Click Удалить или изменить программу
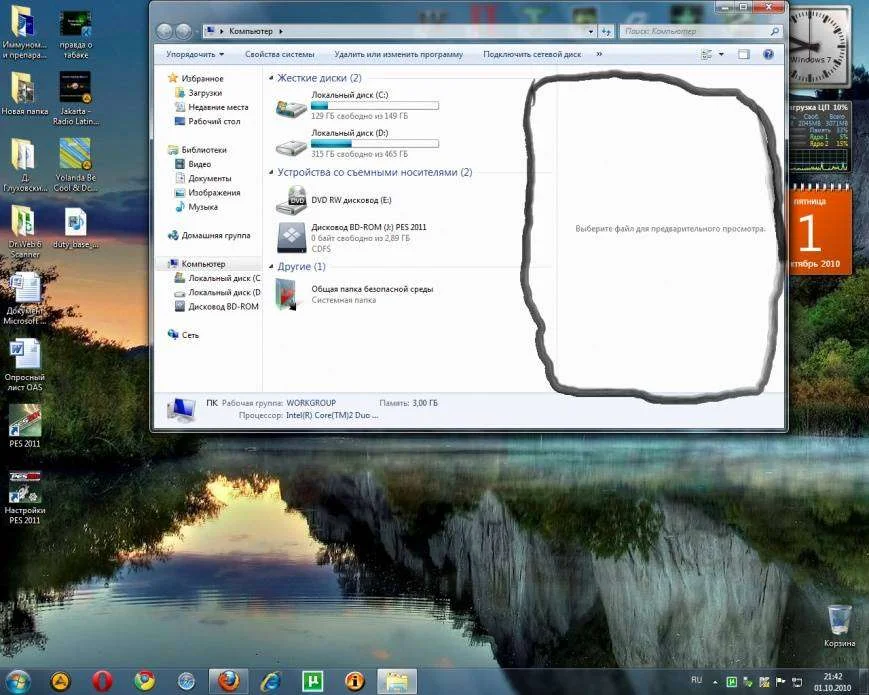 [398, 54]
